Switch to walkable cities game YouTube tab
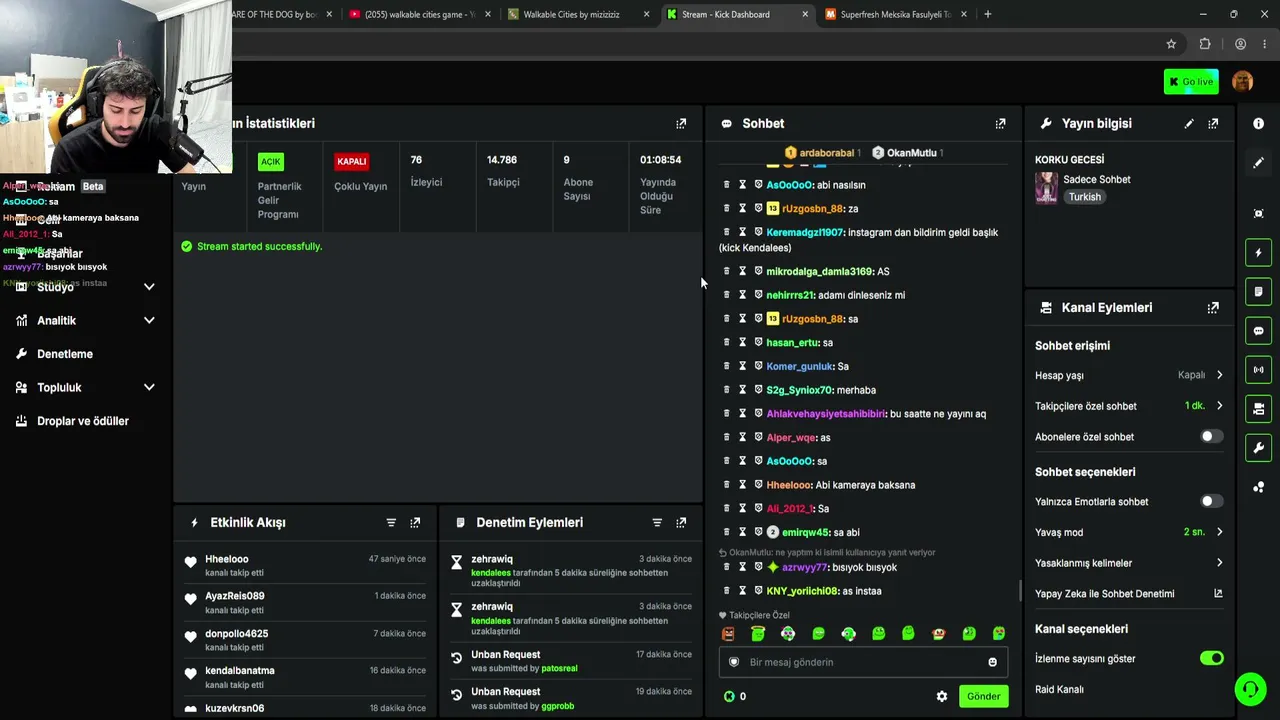1280x720 pixels. tap(418, 14)
